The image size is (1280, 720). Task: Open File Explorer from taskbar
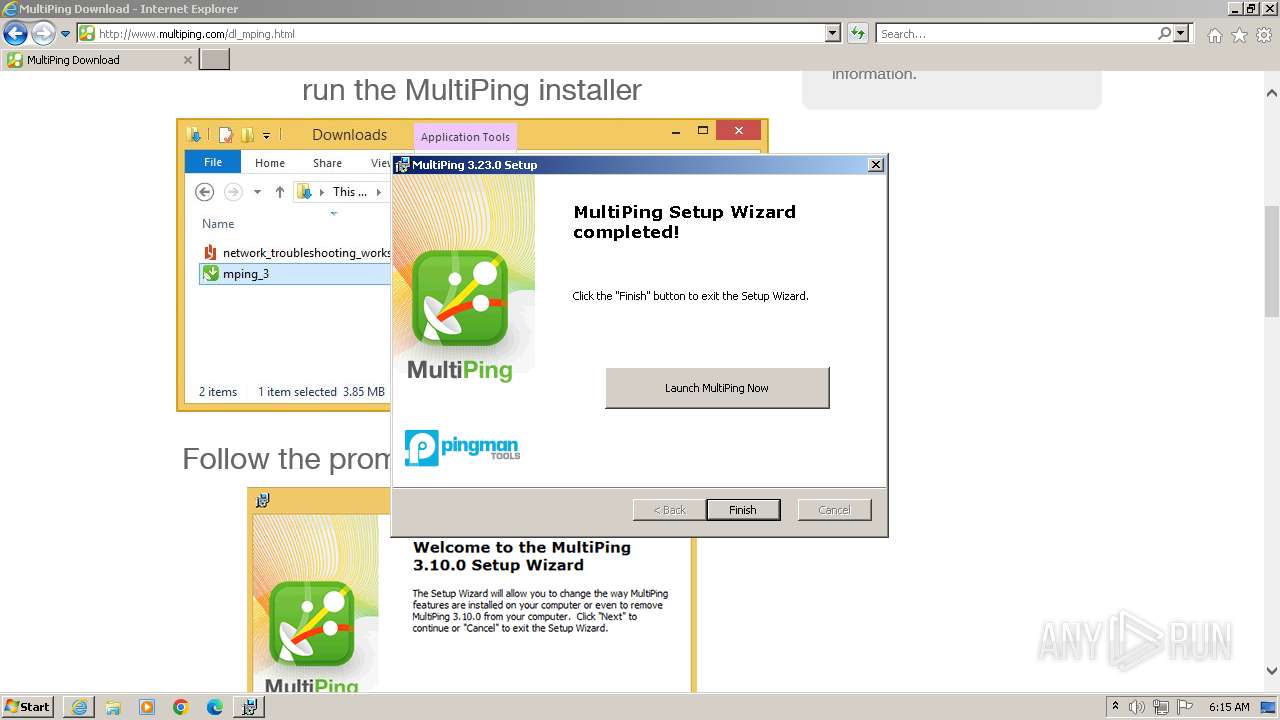(x=113, y=707)
